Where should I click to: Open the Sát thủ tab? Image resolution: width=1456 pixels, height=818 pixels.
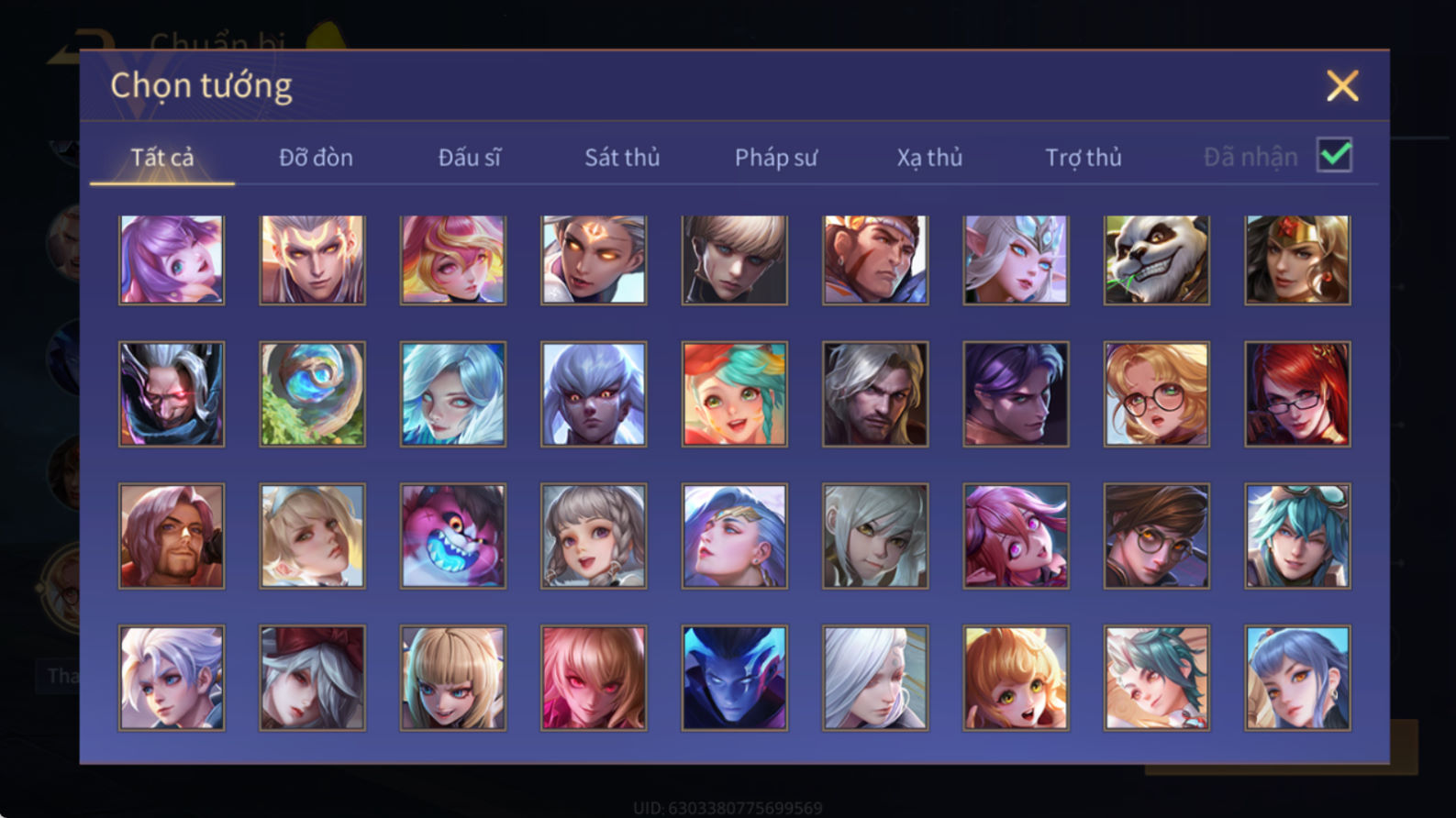coord(622,158)
